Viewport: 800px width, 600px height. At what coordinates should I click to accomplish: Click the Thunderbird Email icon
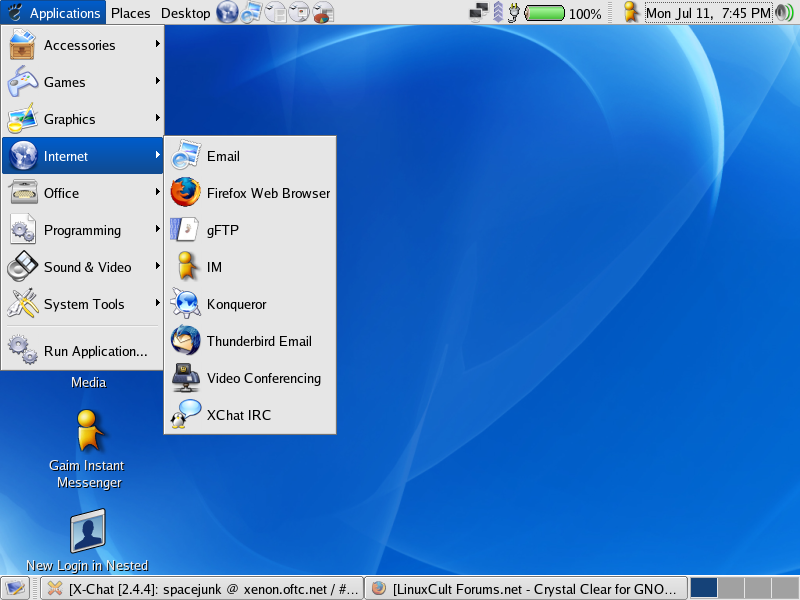point(185,340)
